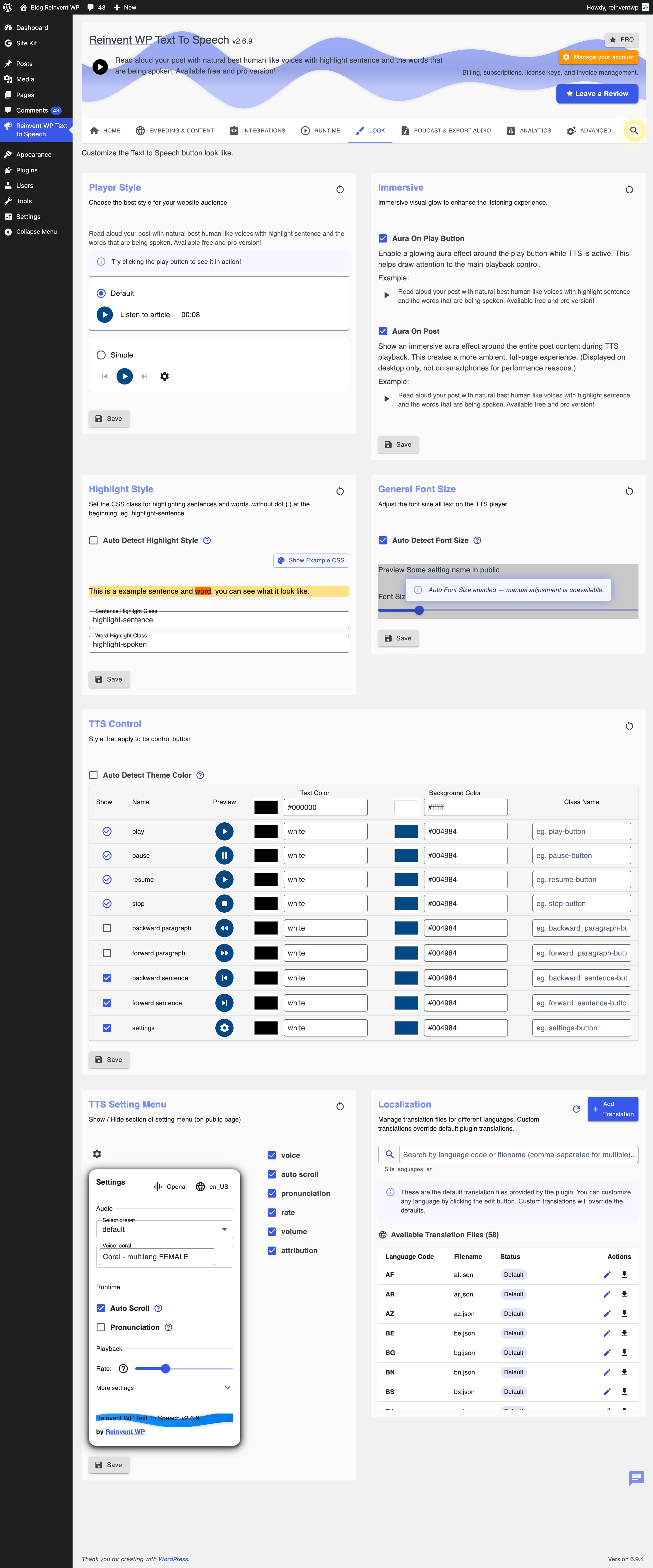Reset TTS Control section with refresh icon

629,725
